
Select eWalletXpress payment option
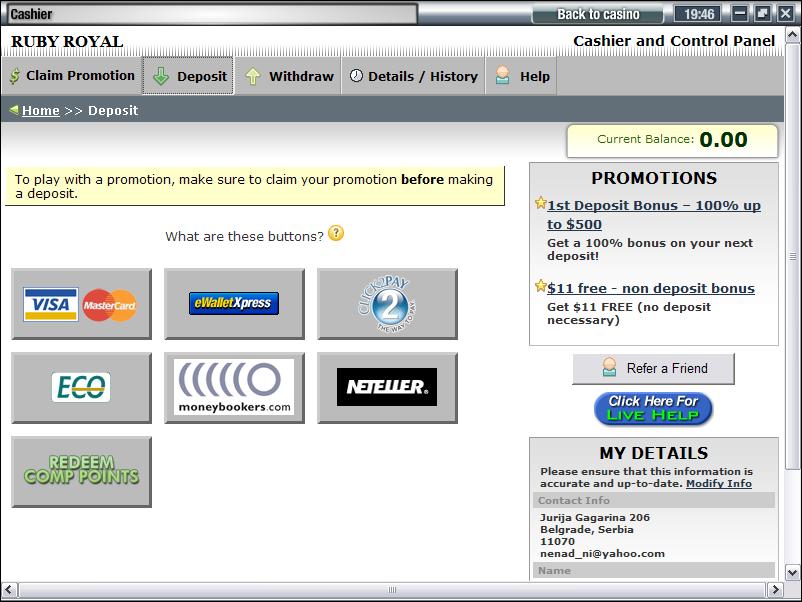(x=234, y=304)
